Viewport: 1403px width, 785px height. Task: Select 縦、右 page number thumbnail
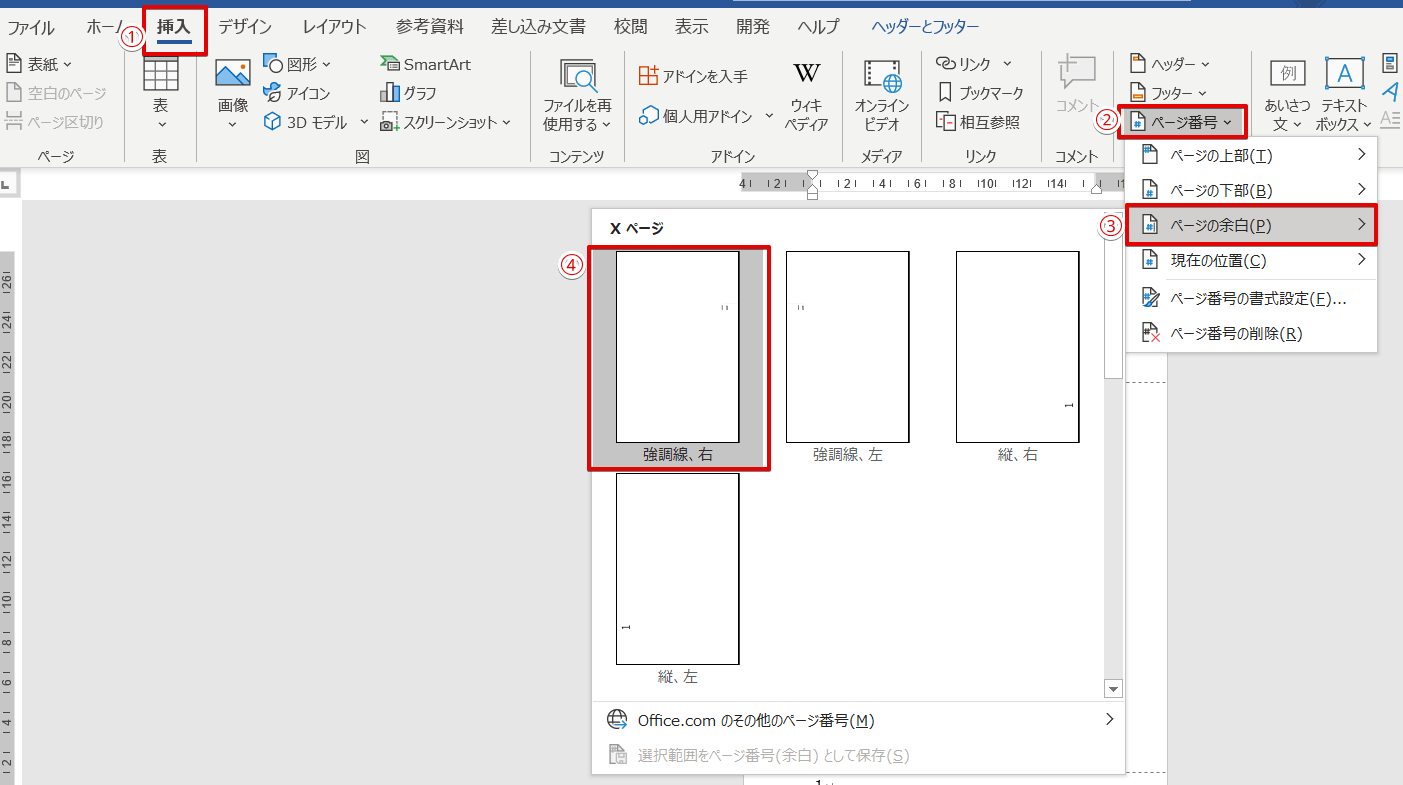pos(1017,358)
